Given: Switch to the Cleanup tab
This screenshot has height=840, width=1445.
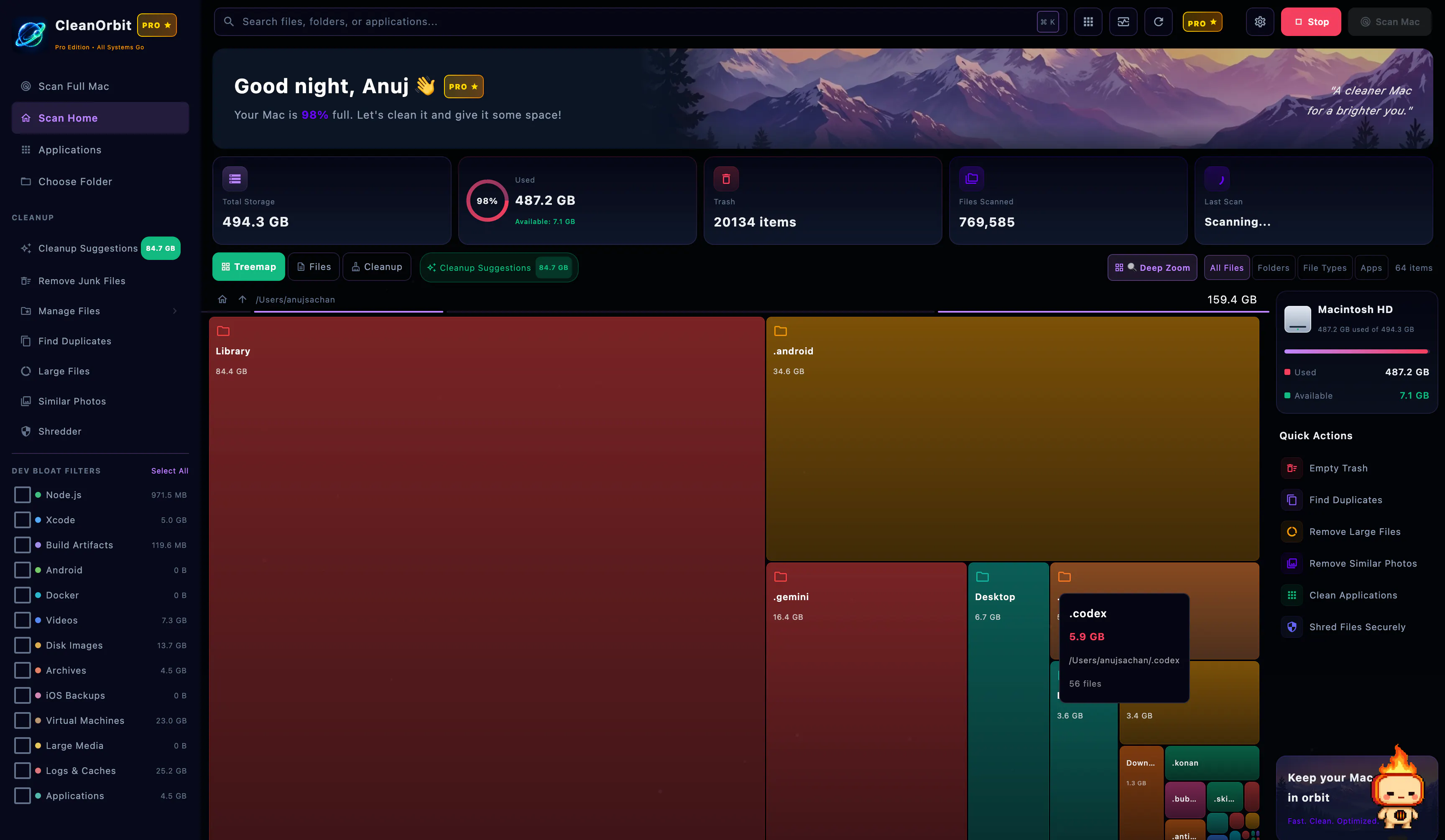Looking at the screenshot, I should [377, 267].
